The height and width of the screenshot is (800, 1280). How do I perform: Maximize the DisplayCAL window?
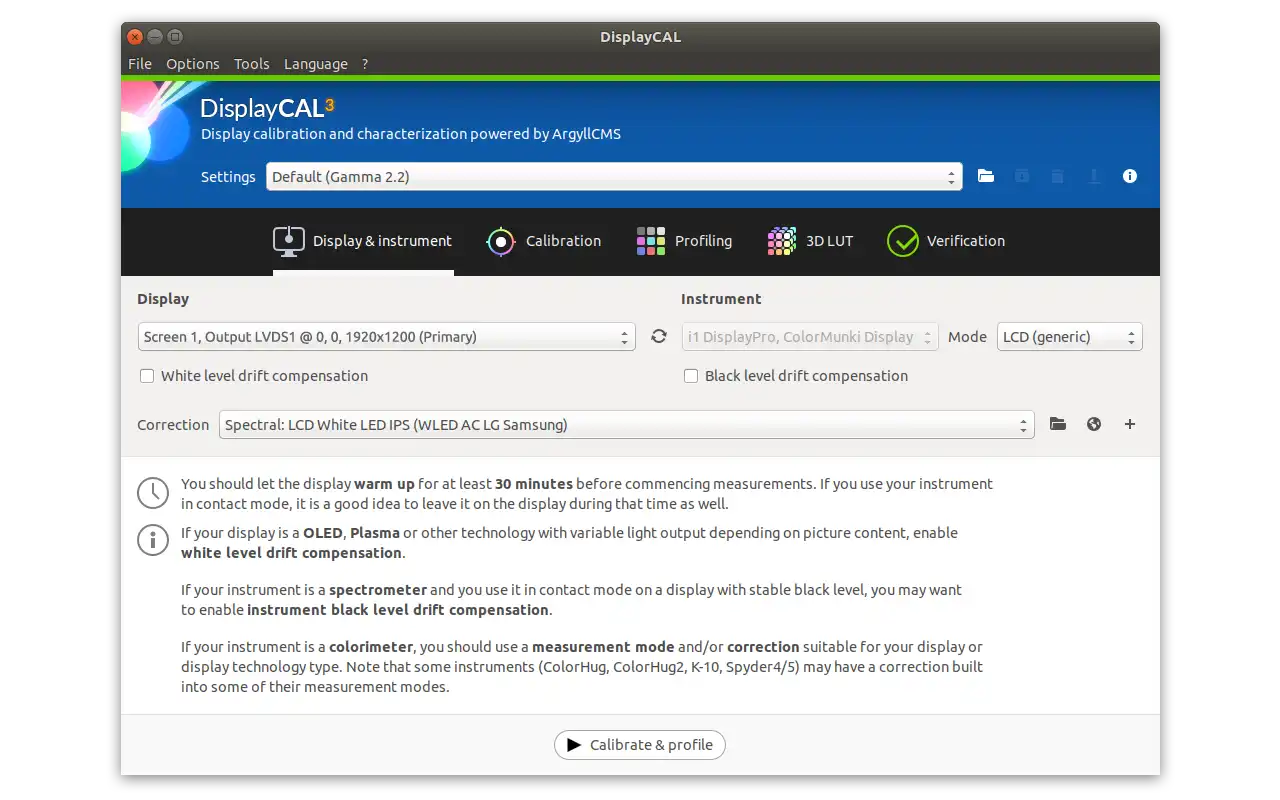pyautogui.click(x=175, y=37)
